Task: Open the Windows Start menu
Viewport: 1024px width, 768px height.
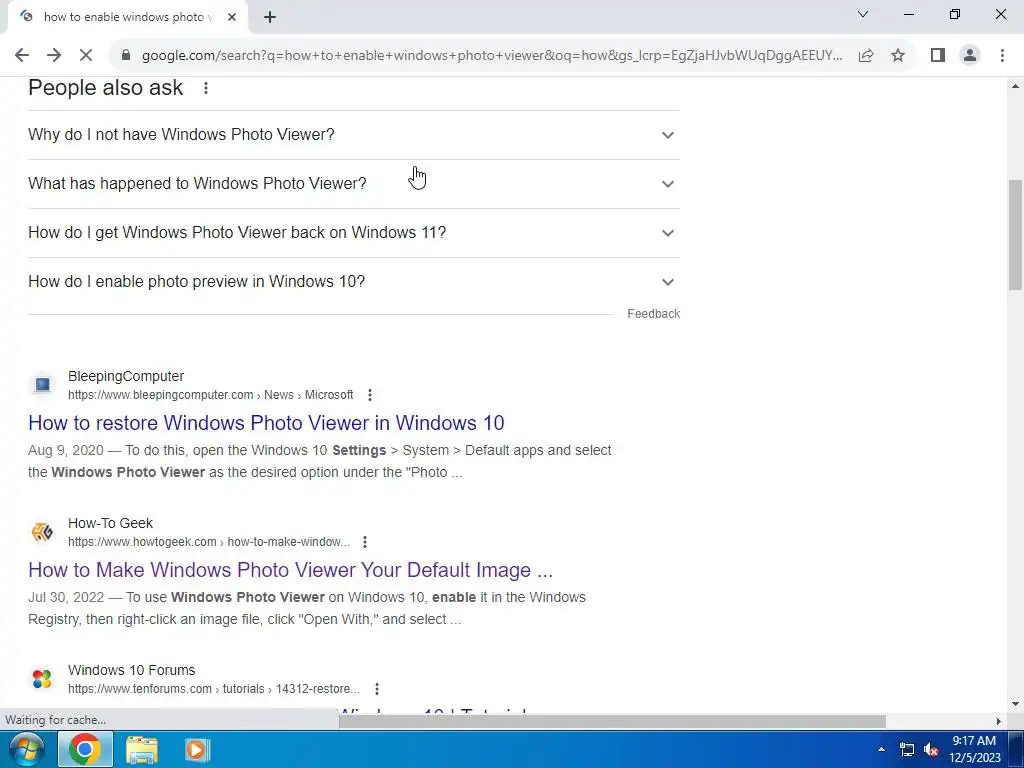Action: (x=26, y=750)
